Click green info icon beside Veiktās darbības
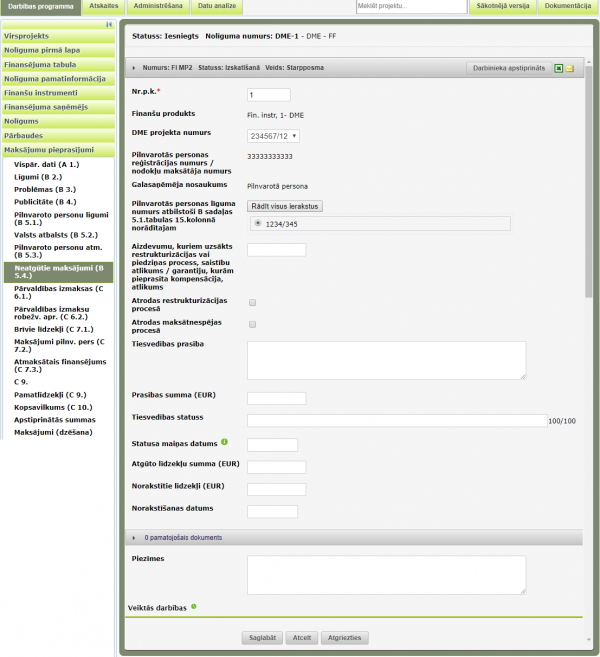Image resolution: width=600 pixels, height=657 pixels. coord(194,606)
